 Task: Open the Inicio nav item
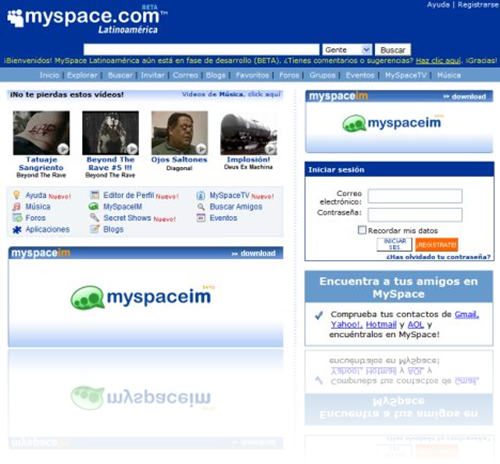[x=49, y=75]
